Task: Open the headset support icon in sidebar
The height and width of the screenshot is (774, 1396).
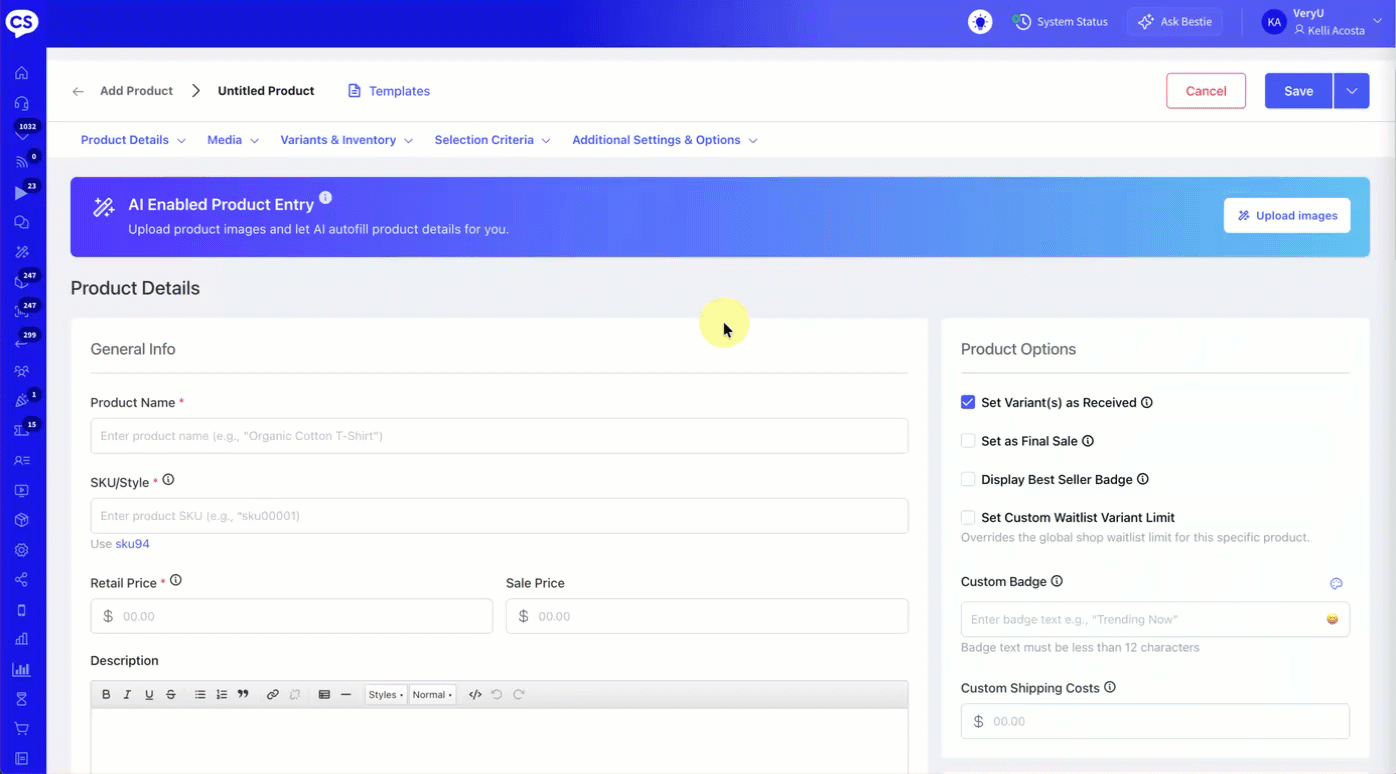Action: pos(22,103)
